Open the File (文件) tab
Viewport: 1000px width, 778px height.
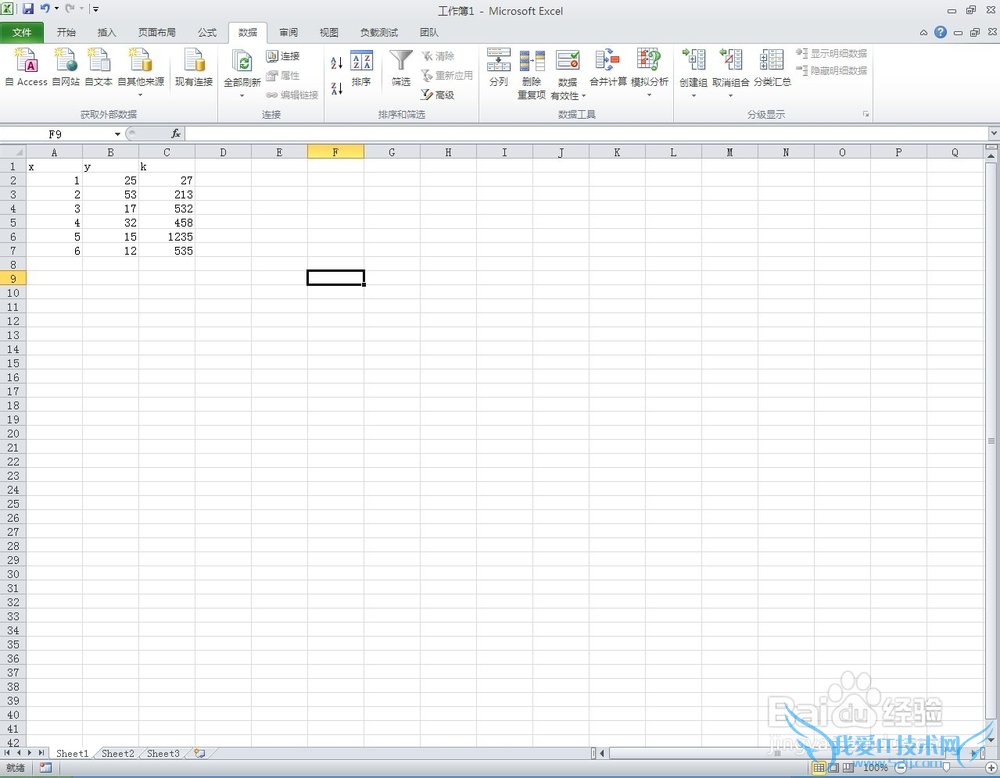pos(22,33)
